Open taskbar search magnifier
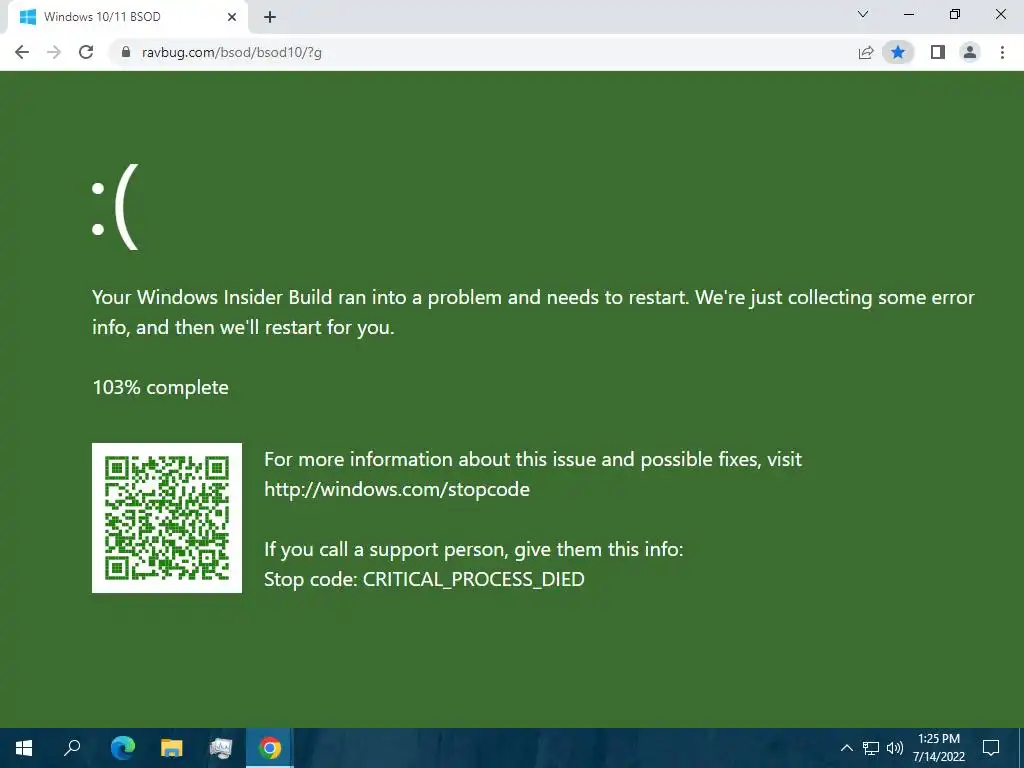The image size is (1024, 768). coord(72,748)
